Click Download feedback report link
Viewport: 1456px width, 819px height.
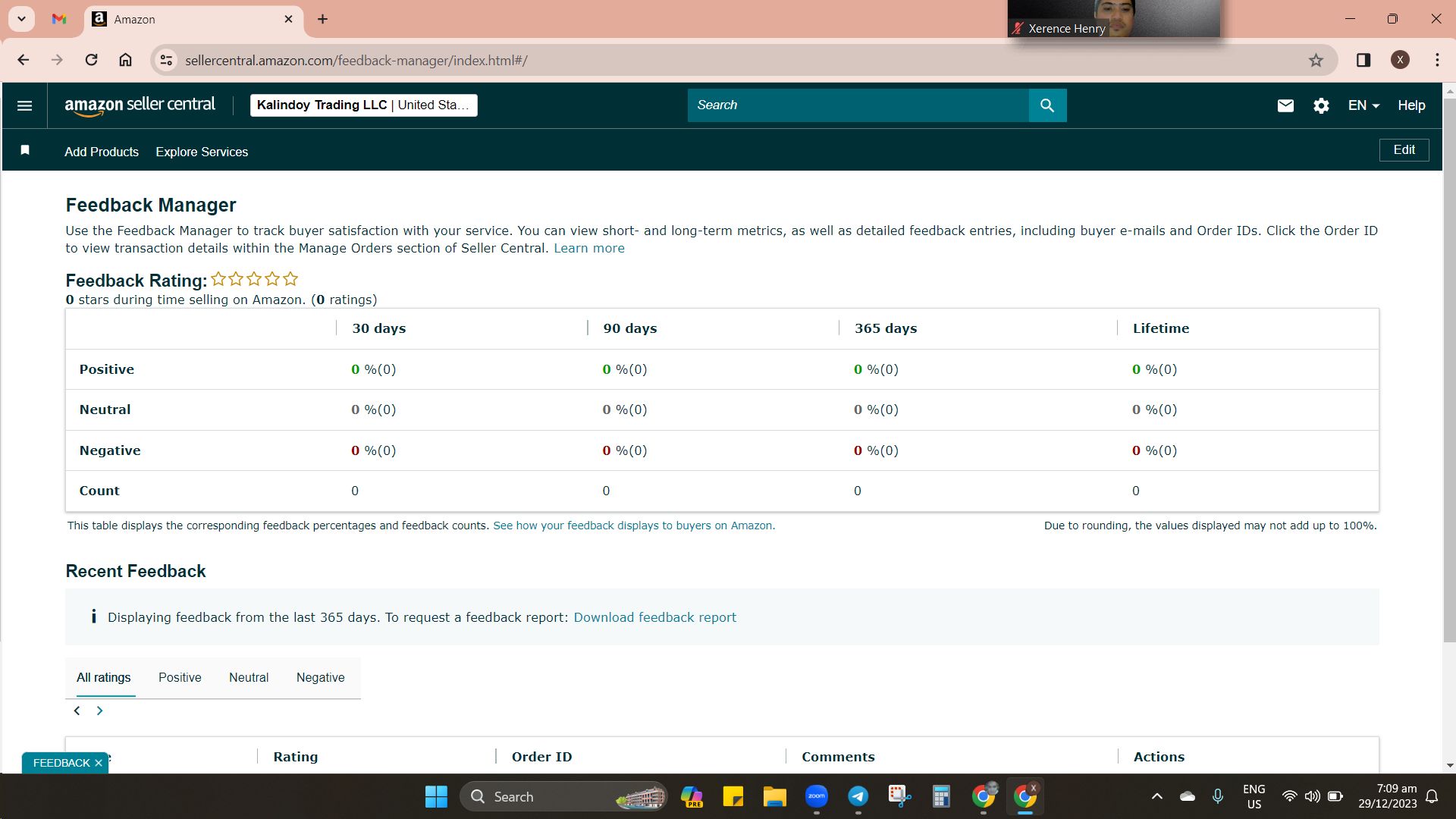tap(654, 617)
